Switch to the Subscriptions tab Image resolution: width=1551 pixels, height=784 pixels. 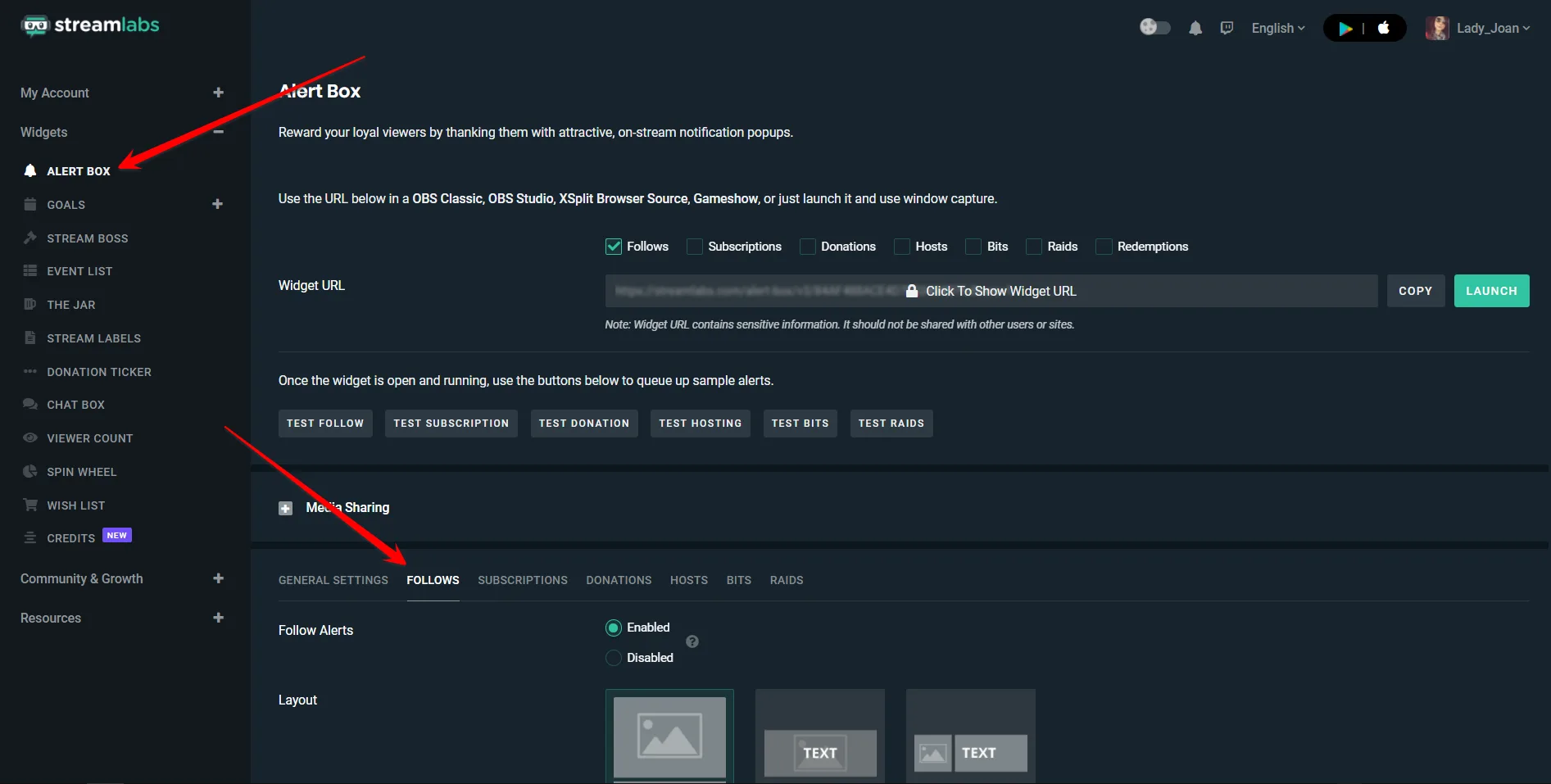(523, 580)
